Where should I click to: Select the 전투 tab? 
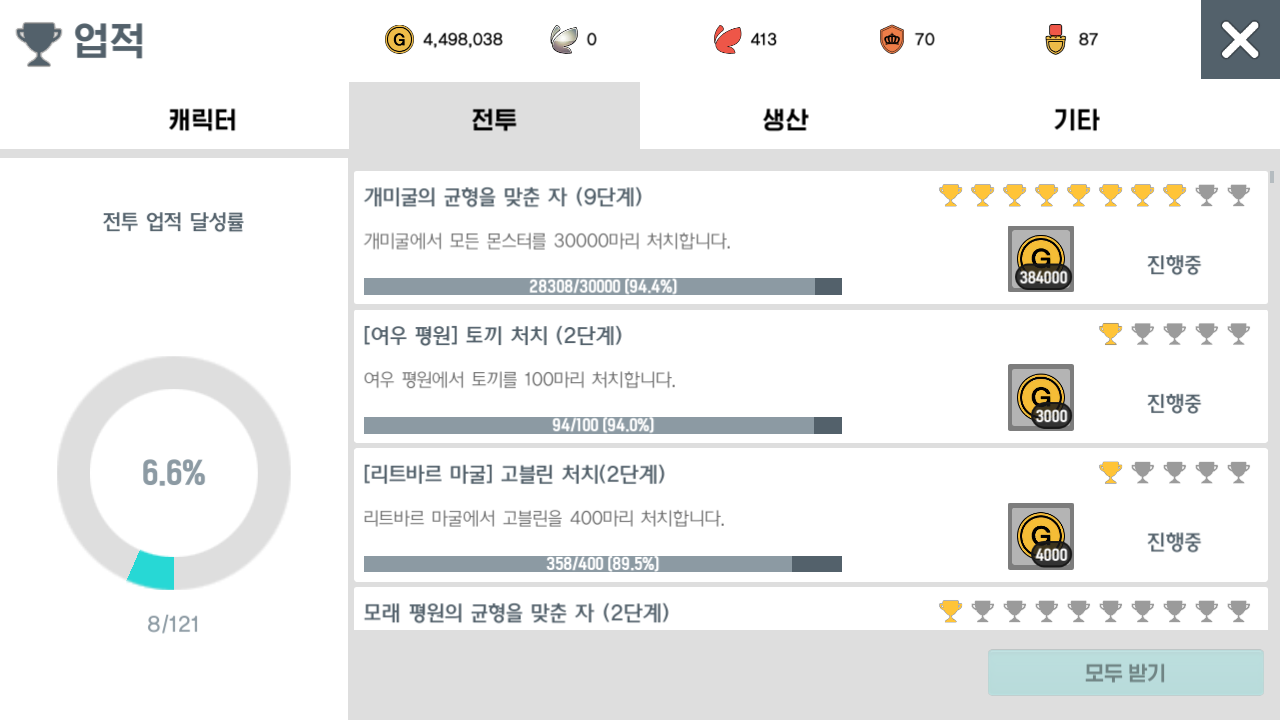click(x=494, y=120)
